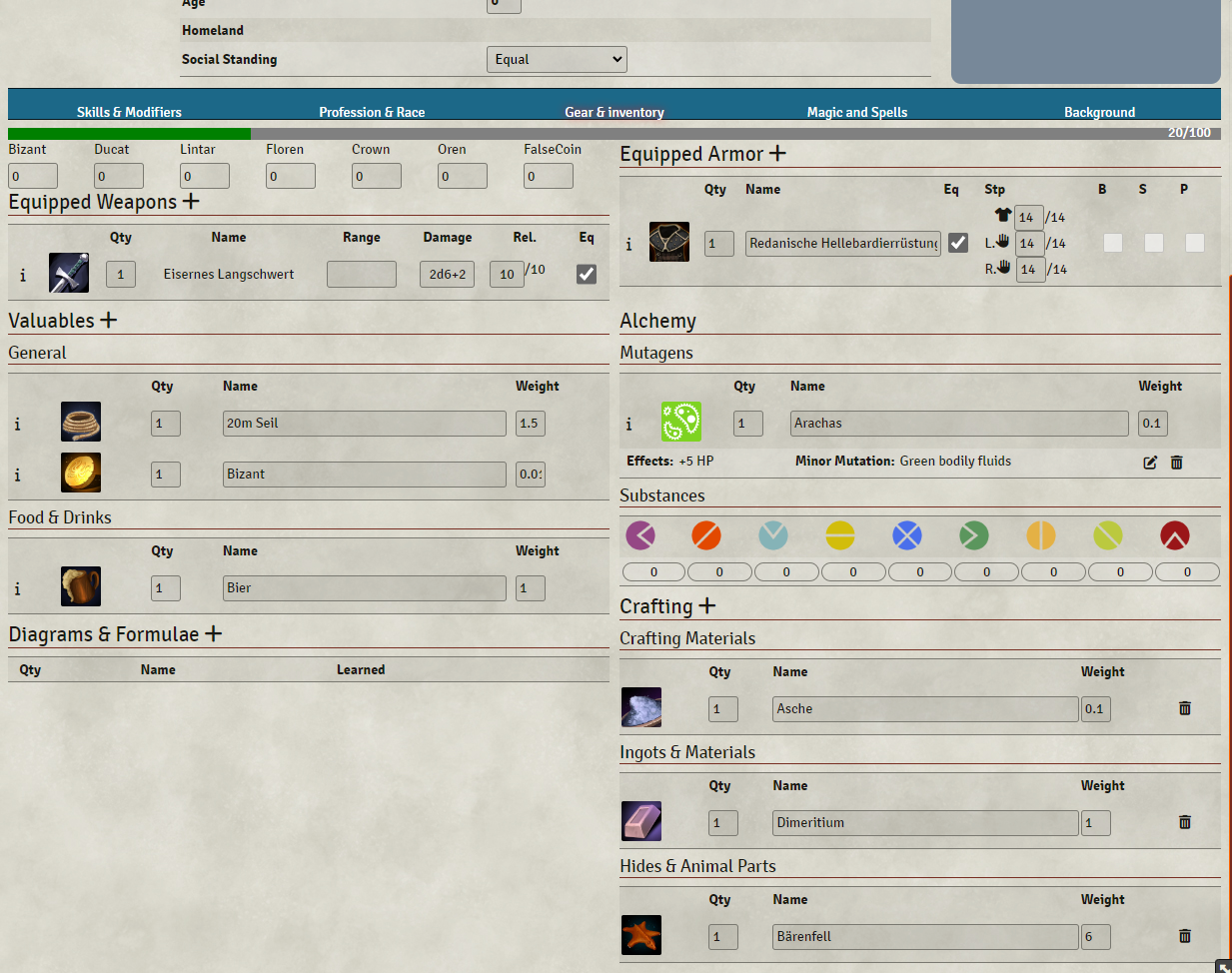Toggle the P piercing resistance checkbox
1232x973 pixels.
tap(1195, 243)
